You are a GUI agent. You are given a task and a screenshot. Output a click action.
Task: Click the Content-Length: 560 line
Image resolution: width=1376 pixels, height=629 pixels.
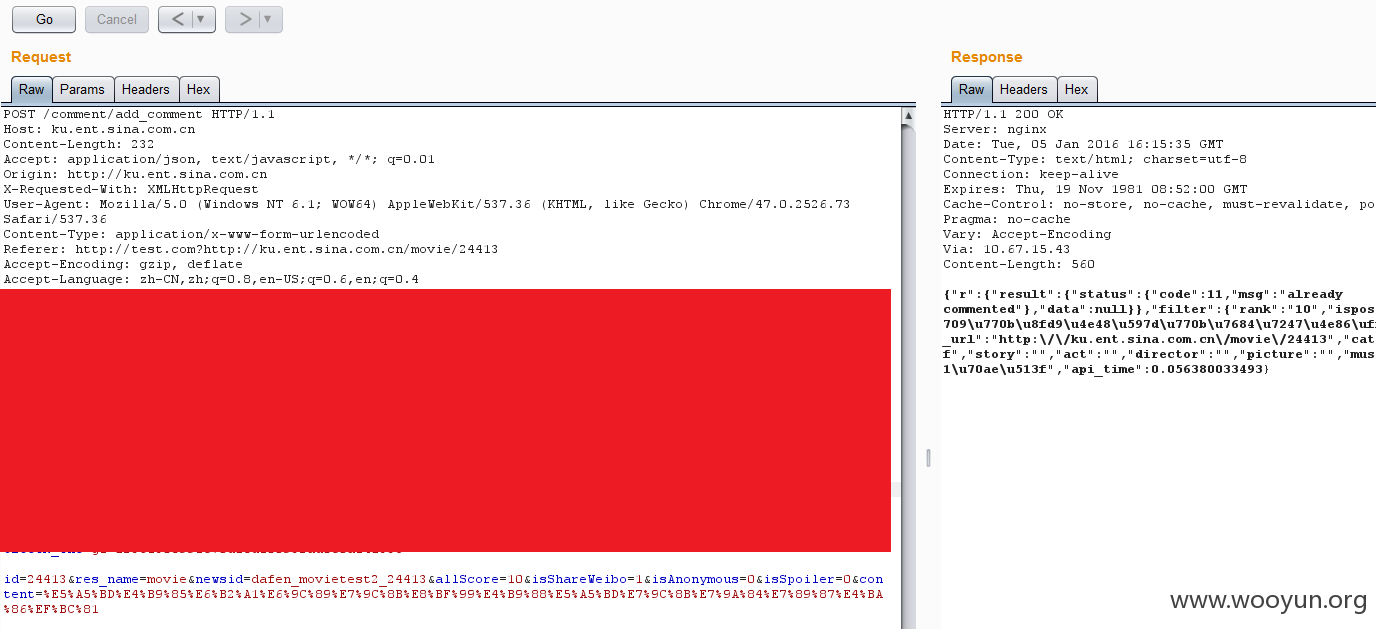click(1019, 264)
